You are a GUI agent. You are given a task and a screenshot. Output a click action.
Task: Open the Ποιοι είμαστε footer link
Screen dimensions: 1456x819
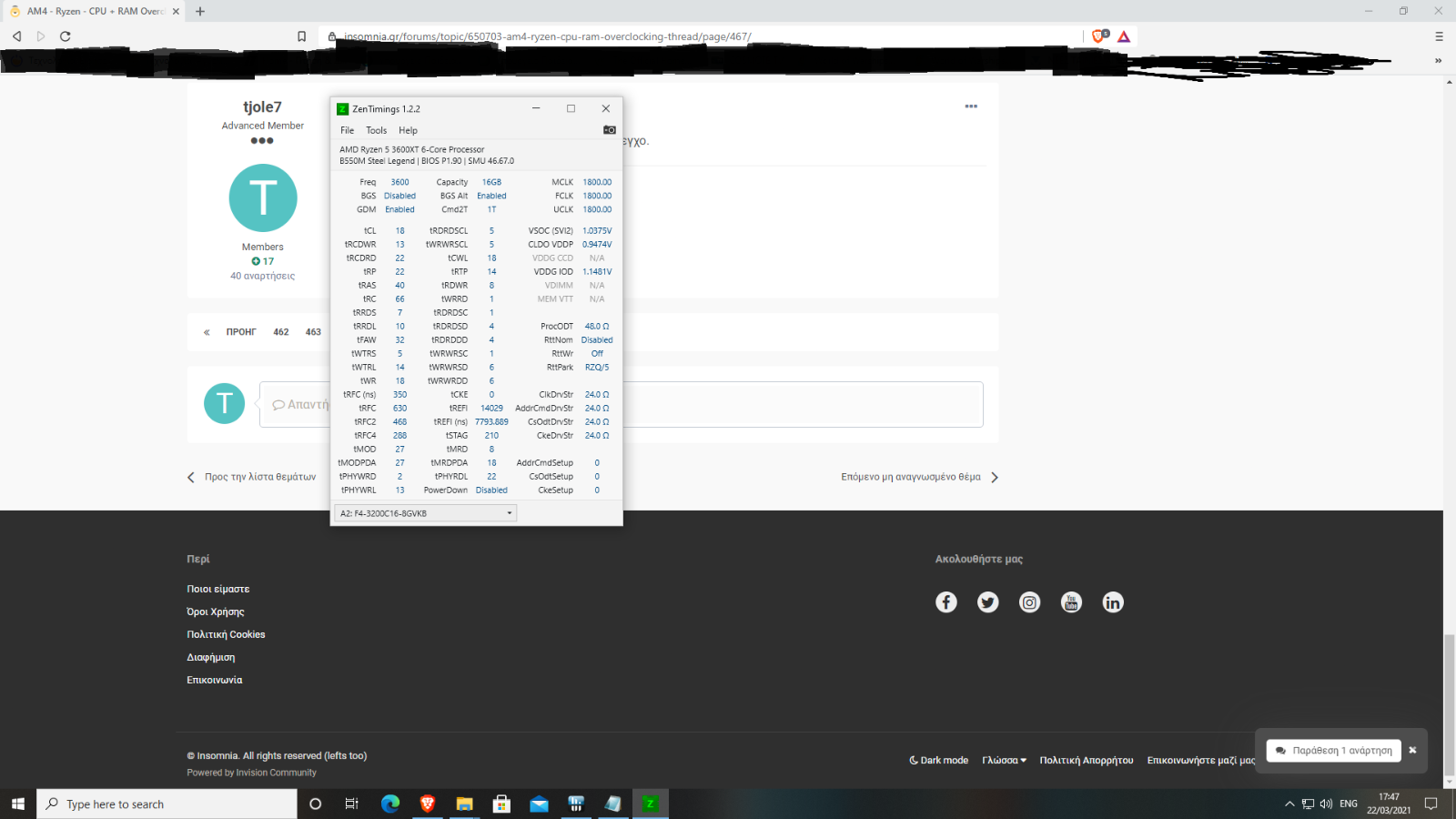click(217, 589)
